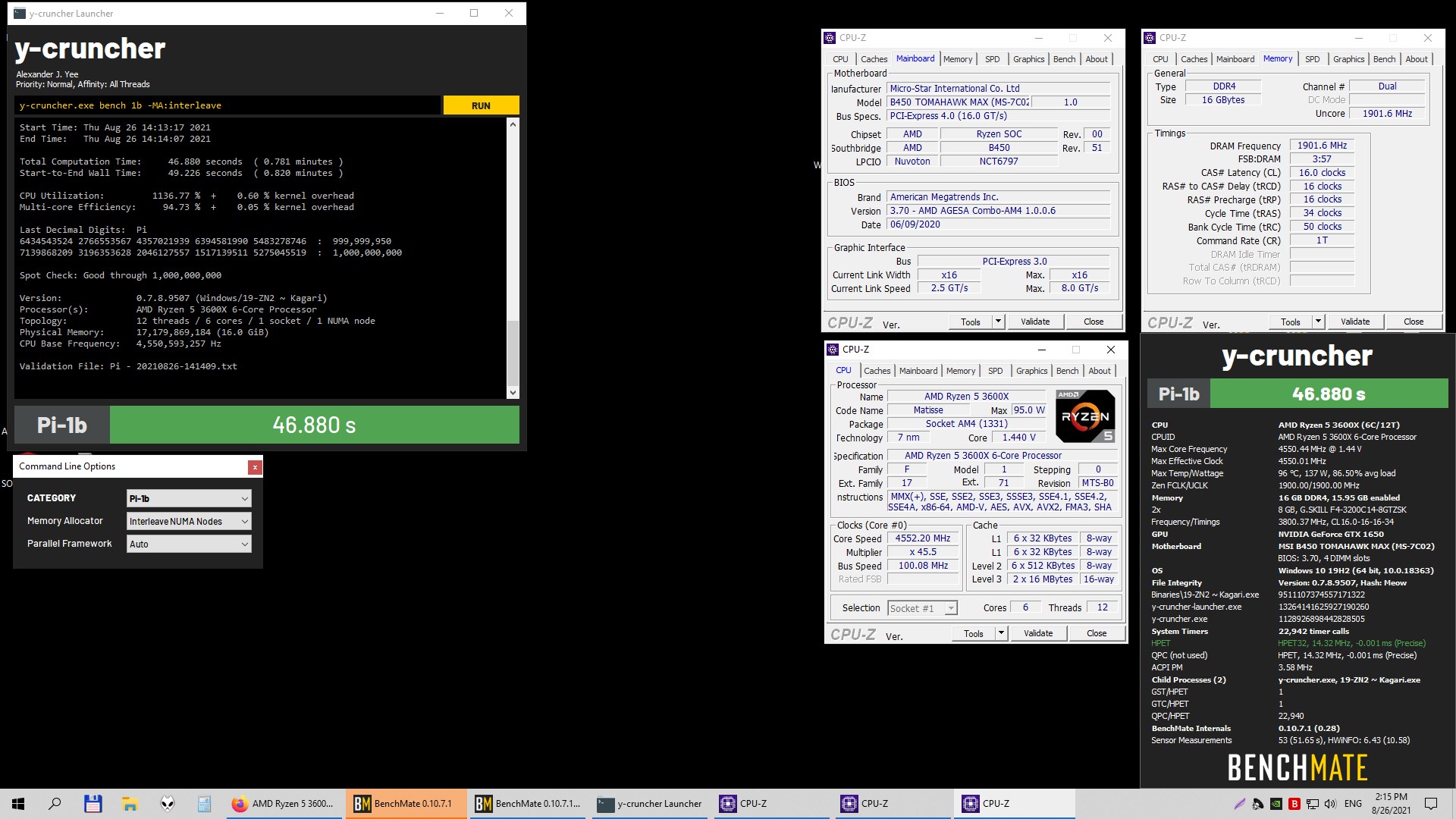
Task: Click the second CPU-Z taskbar button
Action: pyautogui.click(x=892, y=804)
